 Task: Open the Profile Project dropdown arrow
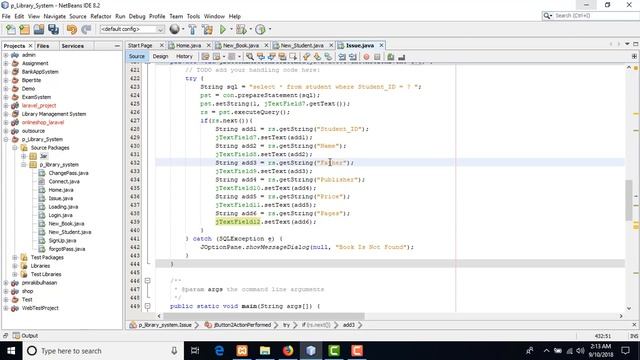click(x=270, y=29)
